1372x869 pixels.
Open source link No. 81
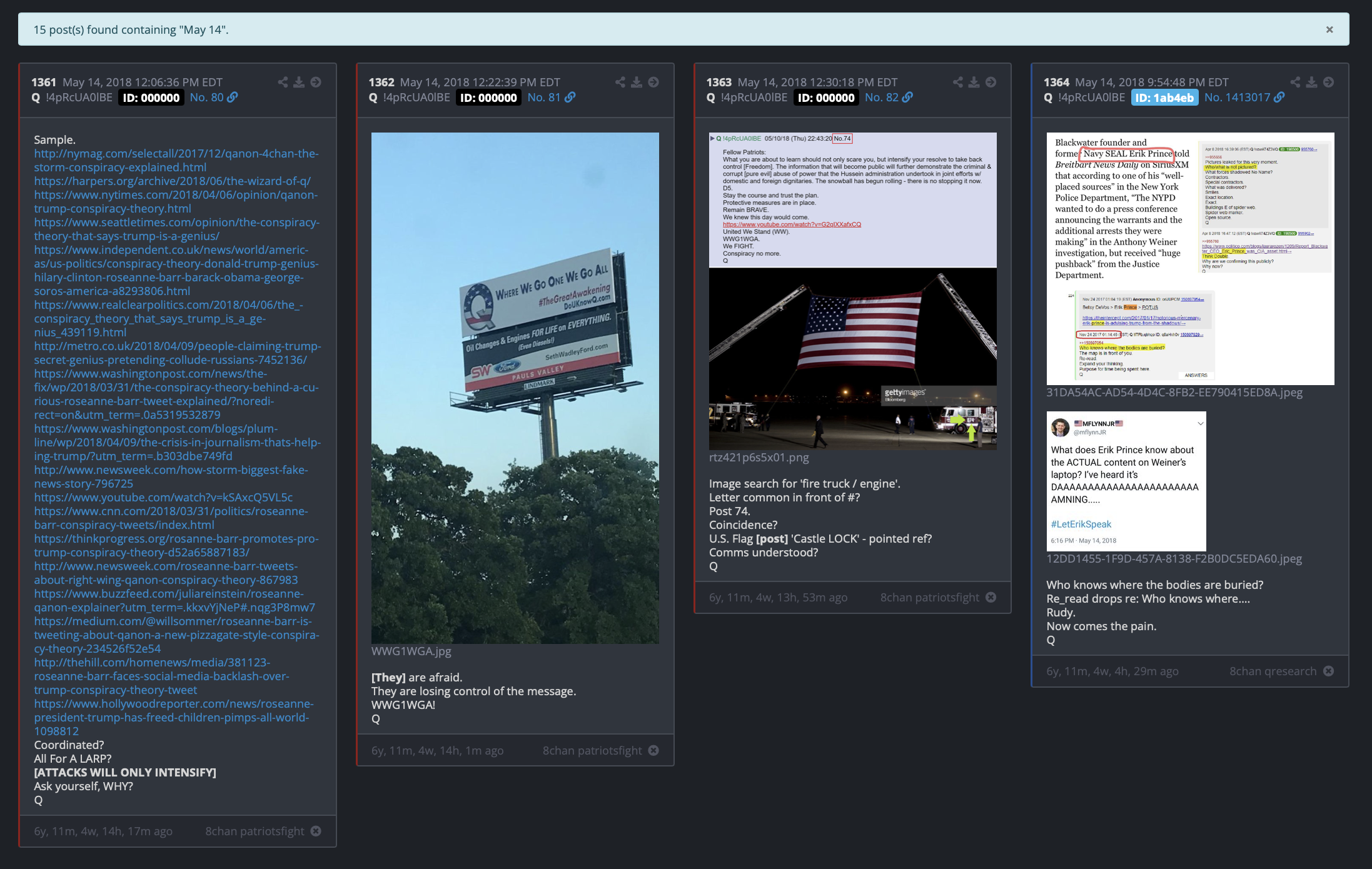tap(551, 98)
